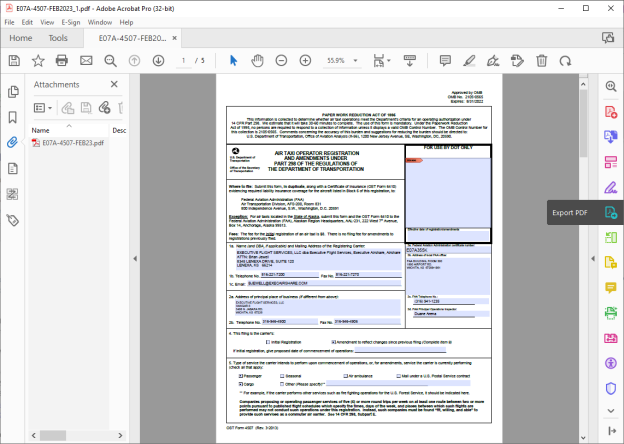Open the Tags panel icon

tap(13, 220)
